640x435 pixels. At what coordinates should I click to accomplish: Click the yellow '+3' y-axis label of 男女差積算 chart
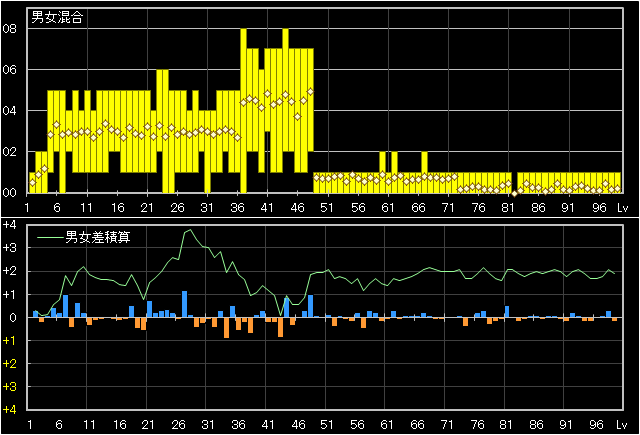9,386
